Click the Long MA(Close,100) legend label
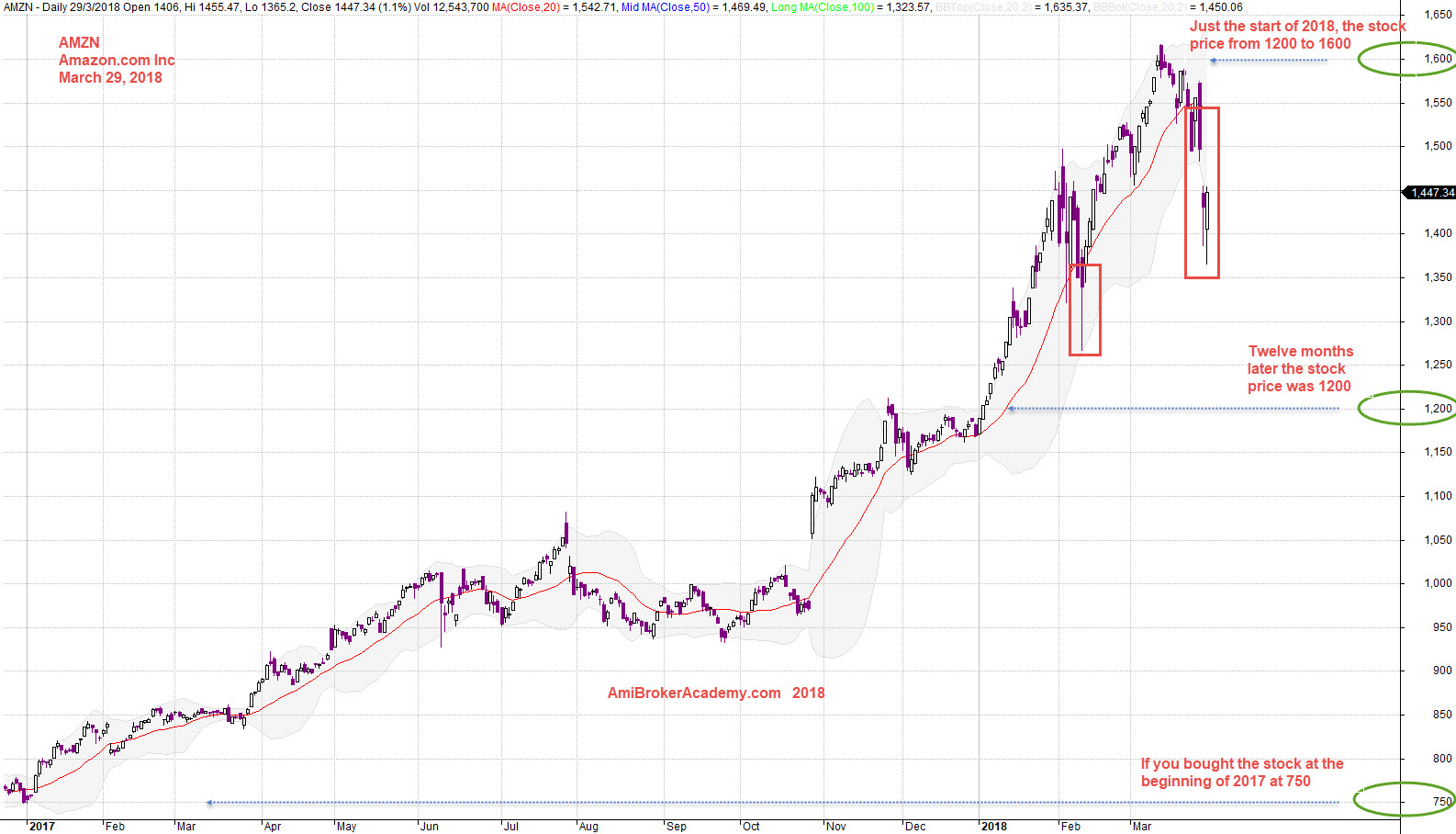 (x=823, y=7)
